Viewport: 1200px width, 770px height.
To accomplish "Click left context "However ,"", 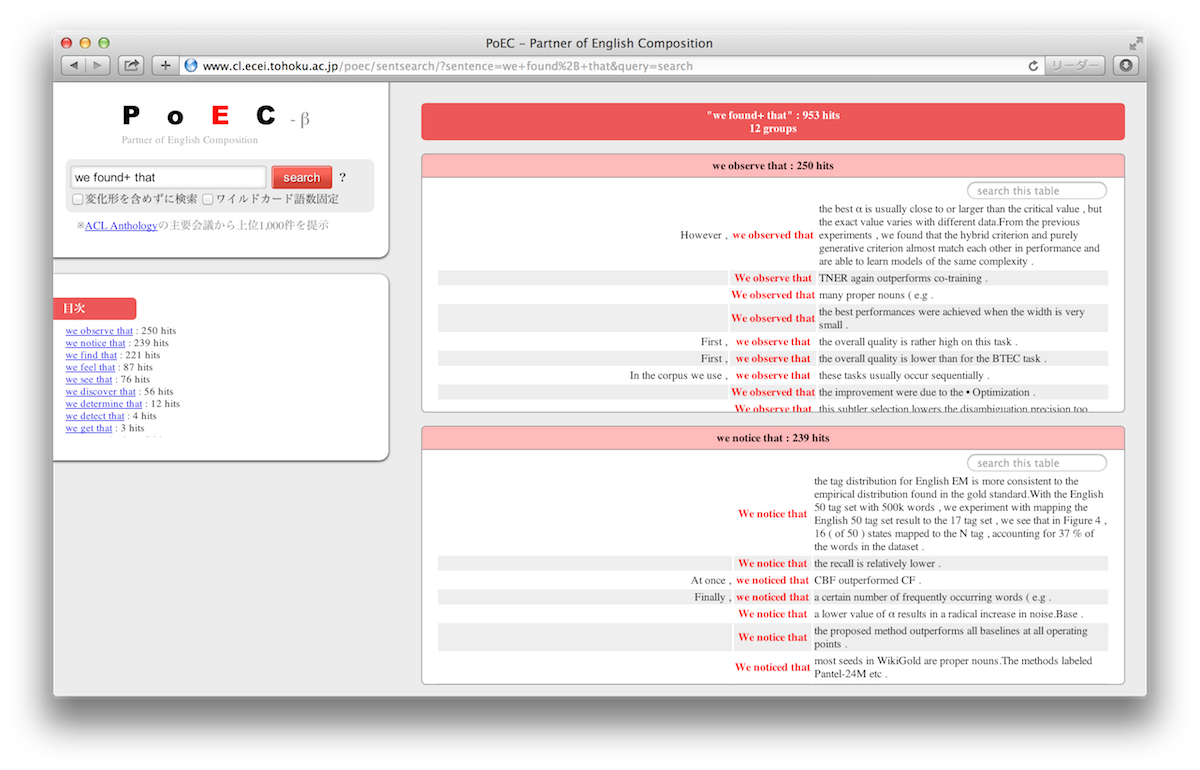I will tap(704, 235).
